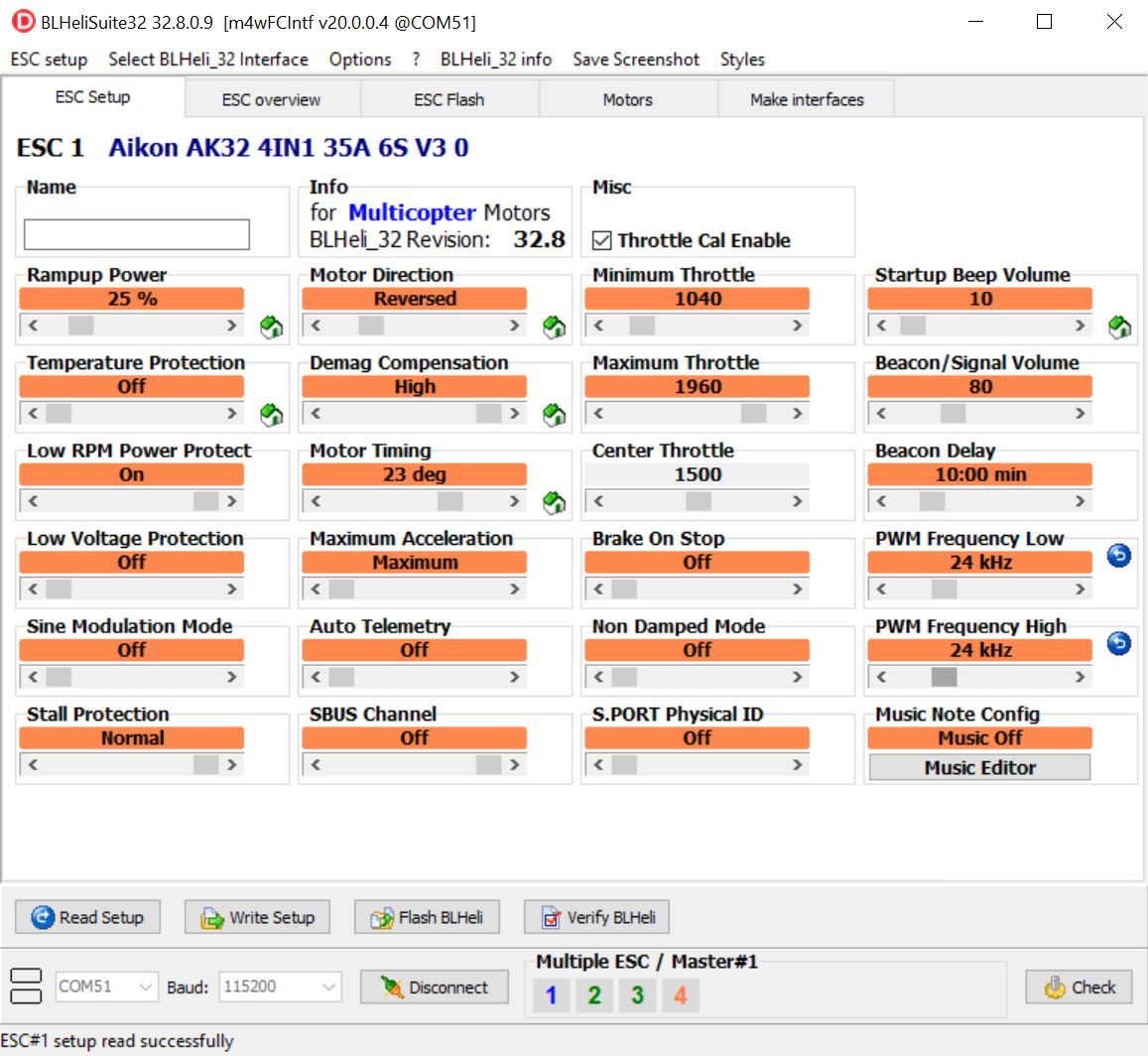Select ESC number 1

click(552, 994)
